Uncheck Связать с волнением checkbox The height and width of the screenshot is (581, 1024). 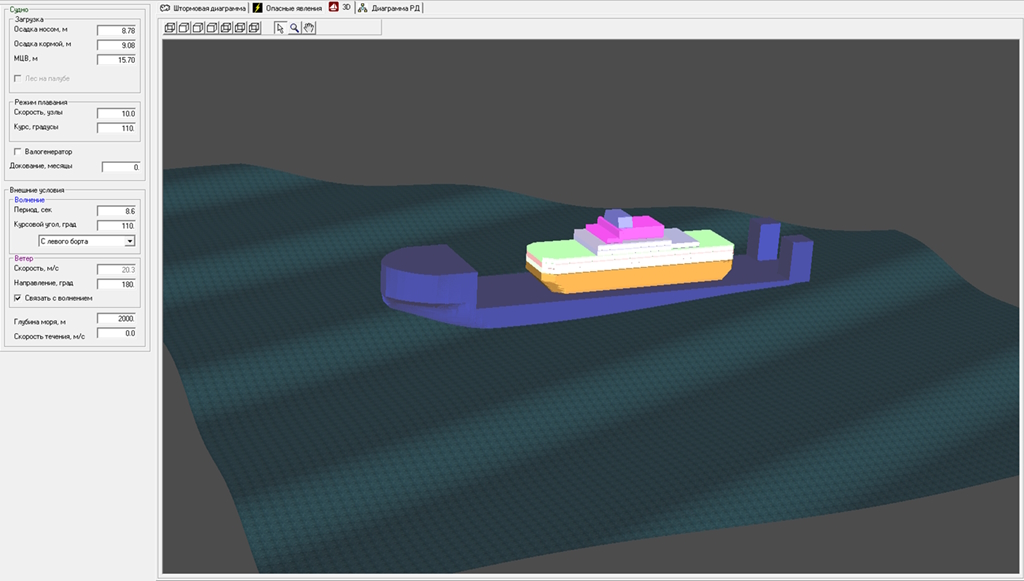(17, 298)
